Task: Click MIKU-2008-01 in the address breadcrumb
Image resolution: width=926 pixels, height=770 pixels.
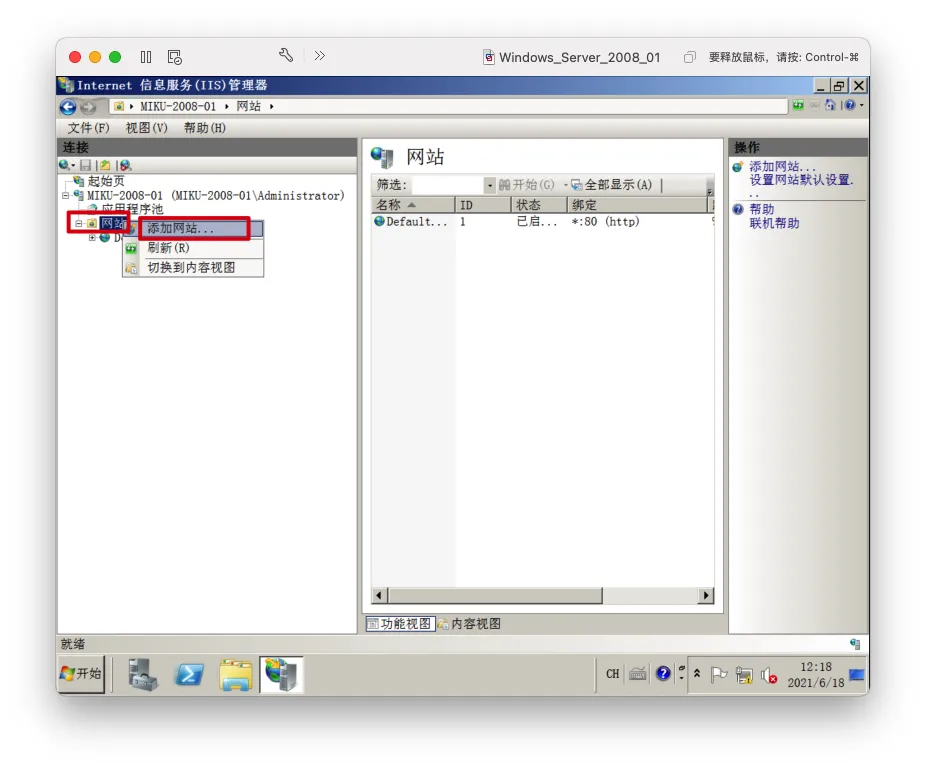Action: (x=178, y=106)
